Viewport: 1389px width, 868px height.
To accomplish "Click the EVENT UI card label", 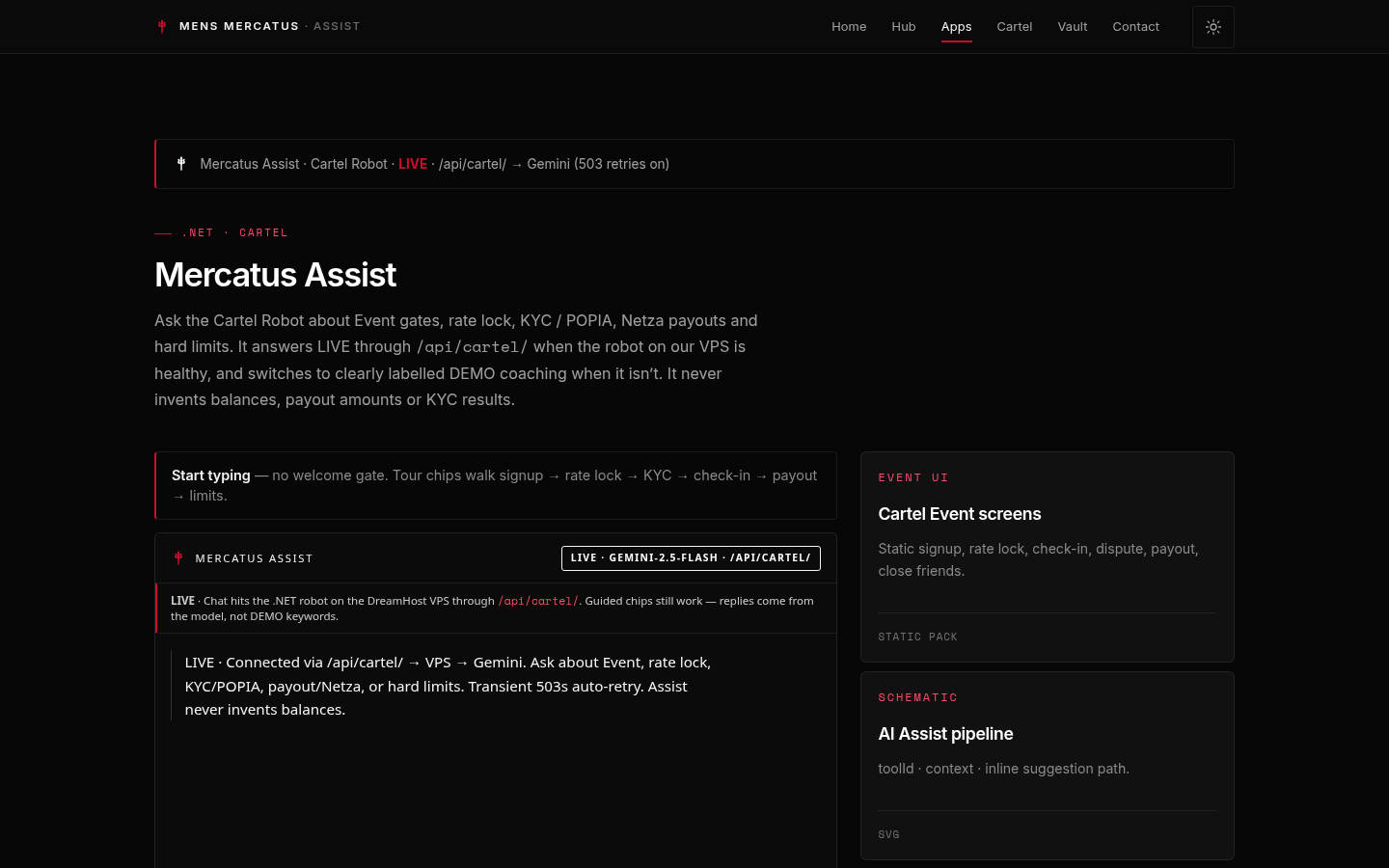I will point(913,477).
